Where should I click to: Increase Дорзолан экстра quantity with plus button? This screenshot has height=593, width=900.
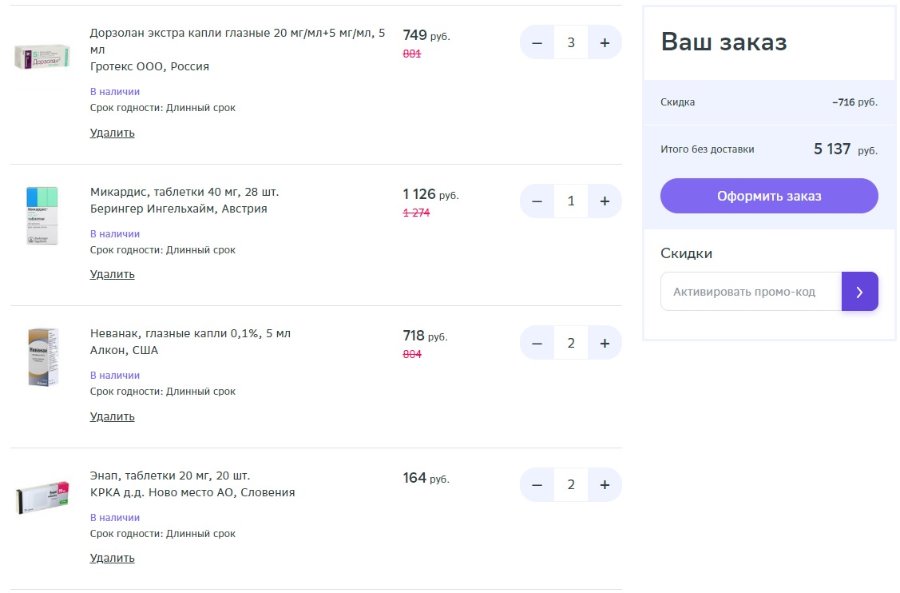click(605, 42)
